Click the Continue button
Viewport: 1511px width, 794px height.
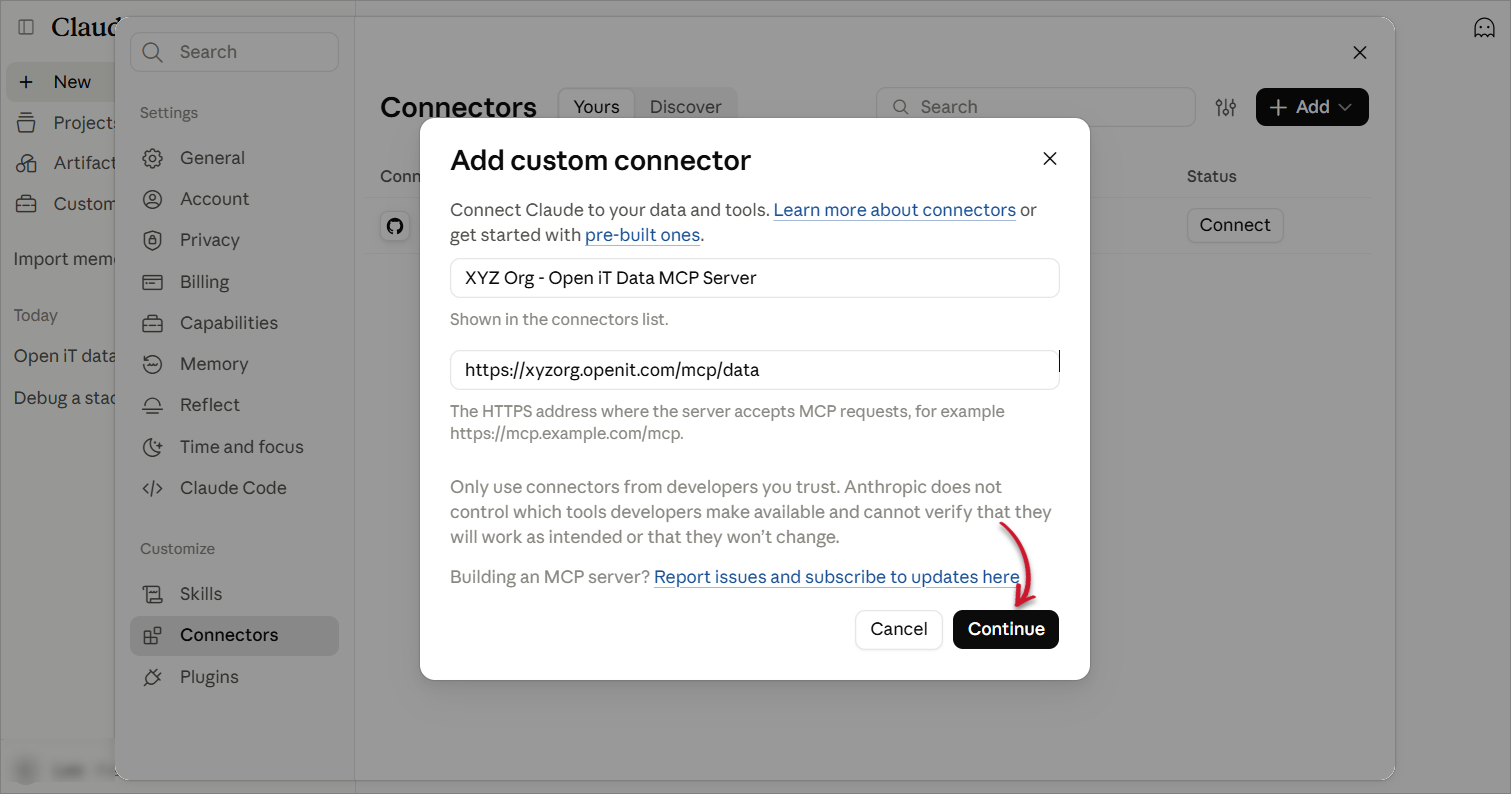pos(1006,629)
